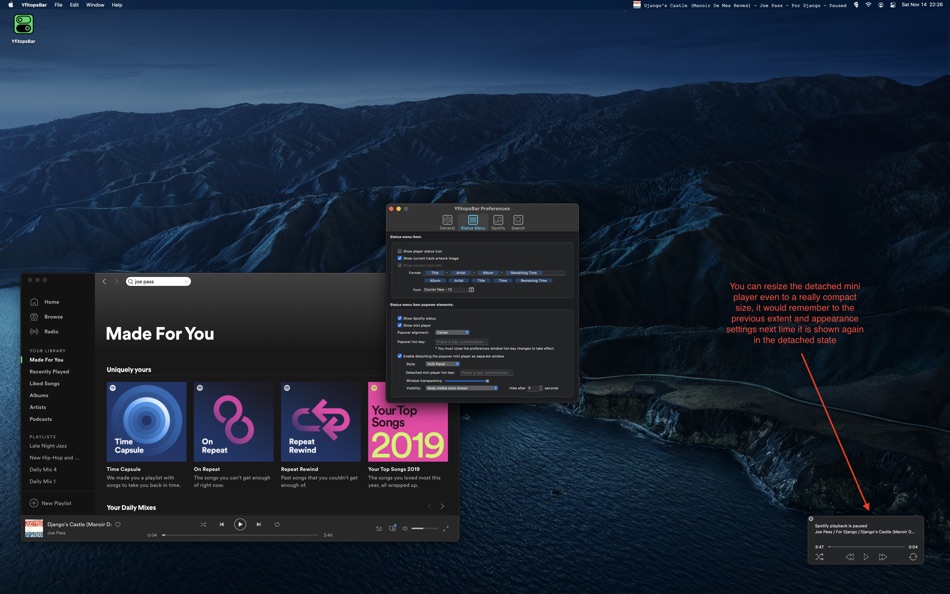950x594 pixels.
Task: Toggle Show mini player checkbox
Action: pos(400,325)
